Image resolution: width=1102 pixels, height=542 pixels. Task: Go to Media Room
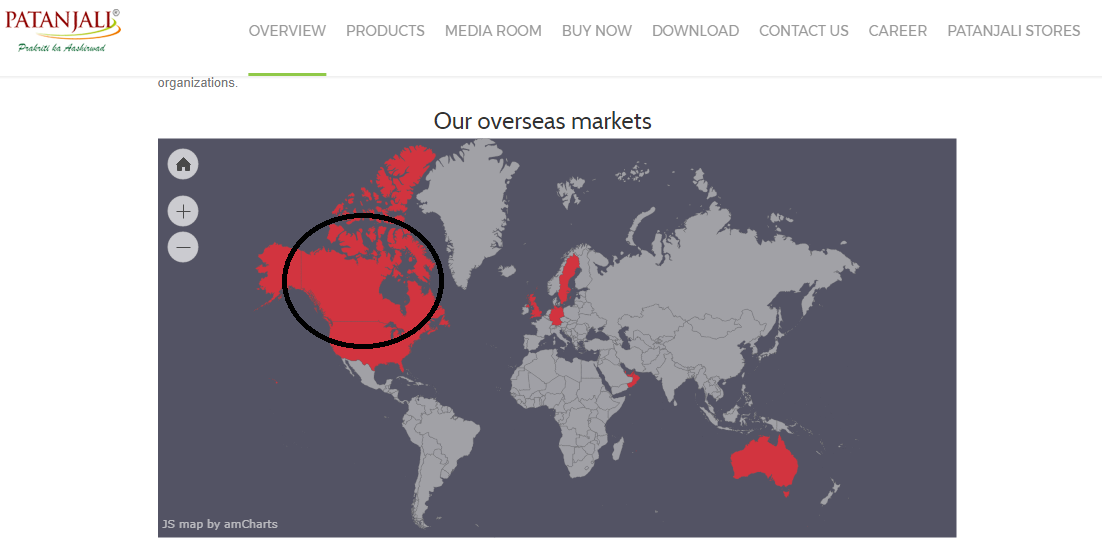click(493, 31)
